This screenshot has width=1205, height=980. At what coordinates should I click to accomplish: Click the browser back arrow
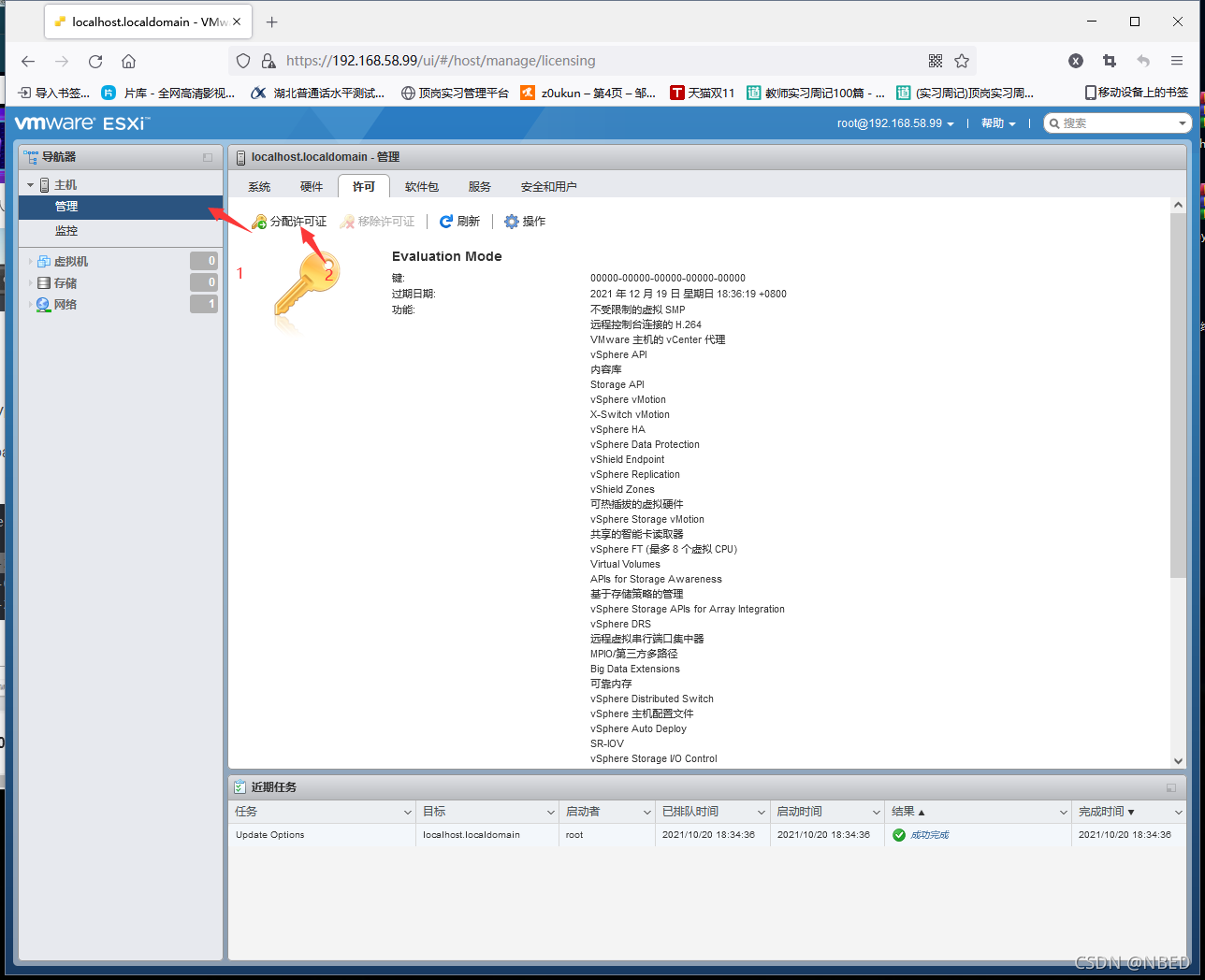(28, 61)
